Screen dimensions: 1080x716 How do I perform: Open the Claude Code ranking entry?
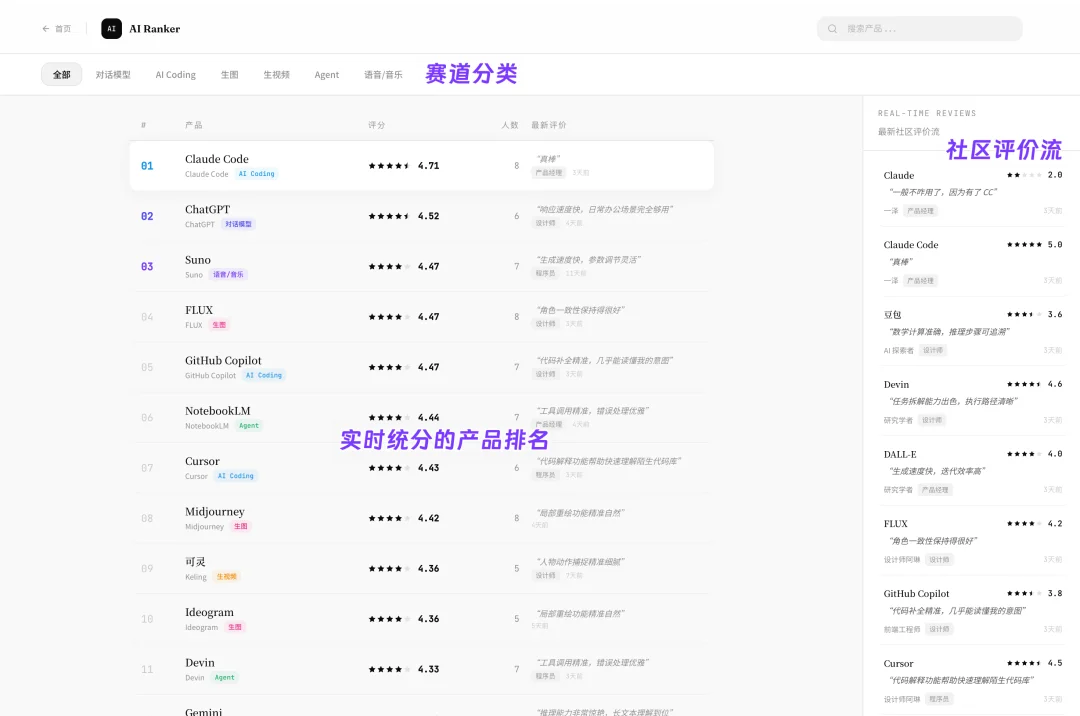(420, 165)
